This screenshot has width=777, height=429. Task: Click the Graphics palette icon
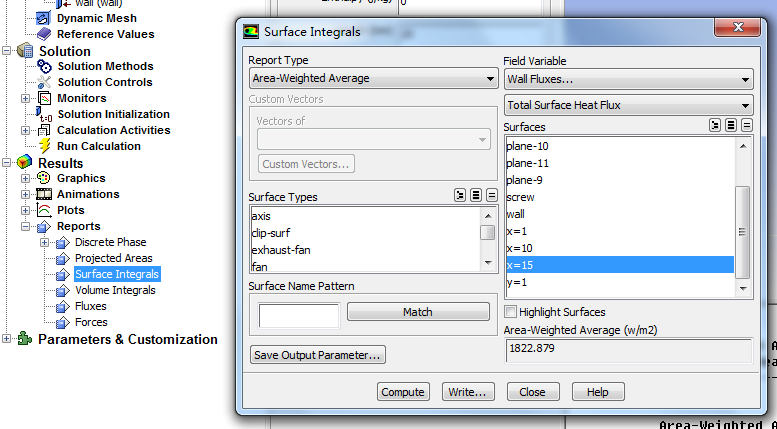(44, 178)
